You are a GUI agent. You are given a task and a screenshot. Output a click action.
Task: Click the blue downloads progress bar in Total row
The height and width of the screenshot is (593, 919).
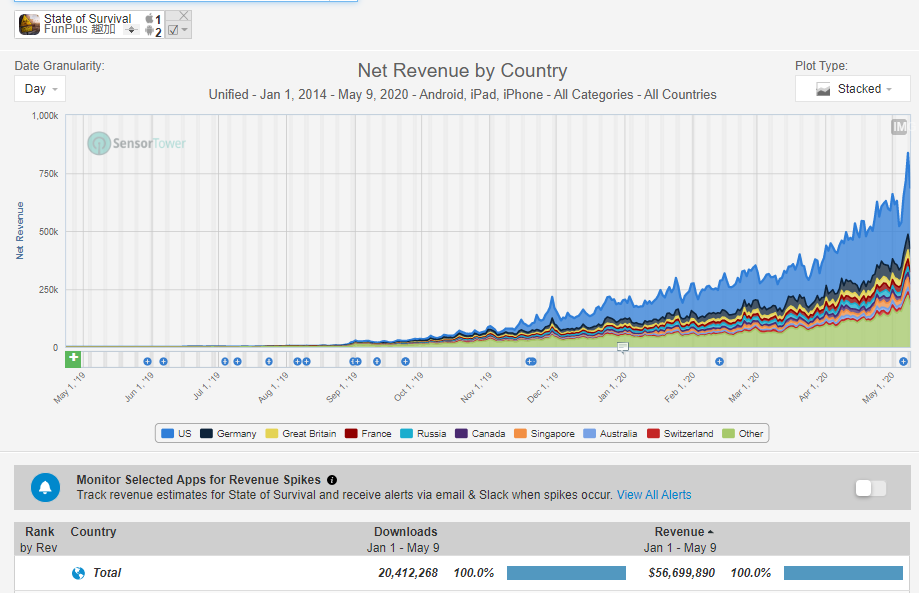click(566, 573)
